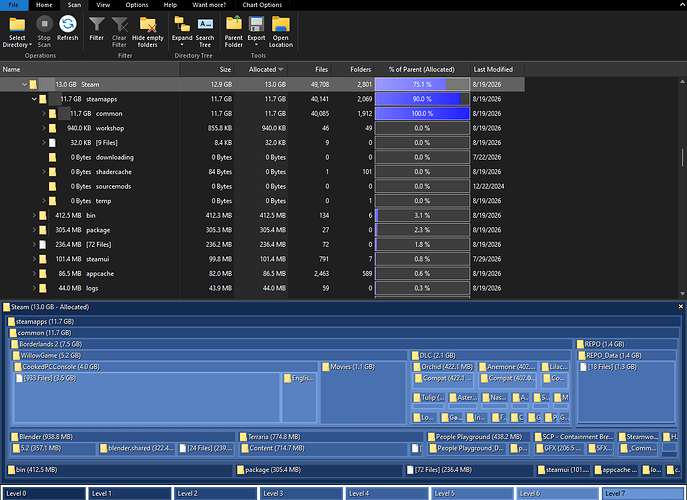Click the Movies (1.1 GB) treemap block
Screen dimensions: 687x500
(363, 392)
